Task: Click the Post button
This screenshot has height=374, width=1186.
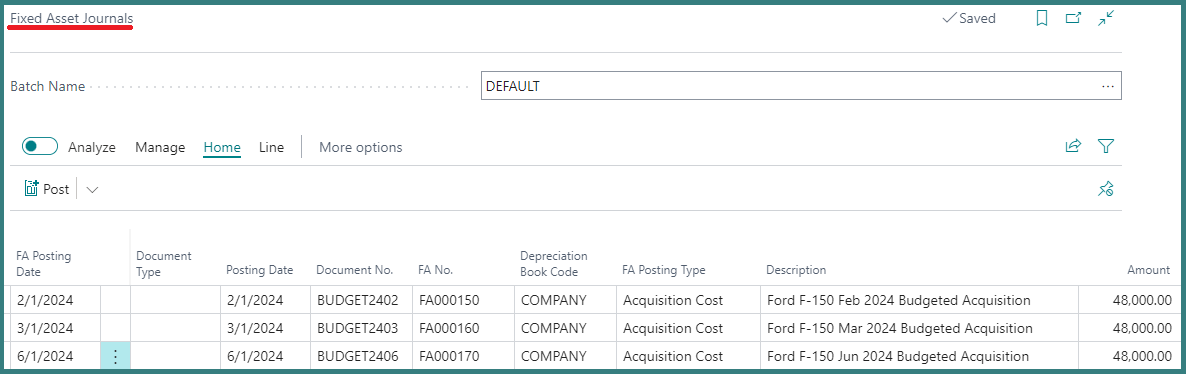Action: (x=47, y=189)
